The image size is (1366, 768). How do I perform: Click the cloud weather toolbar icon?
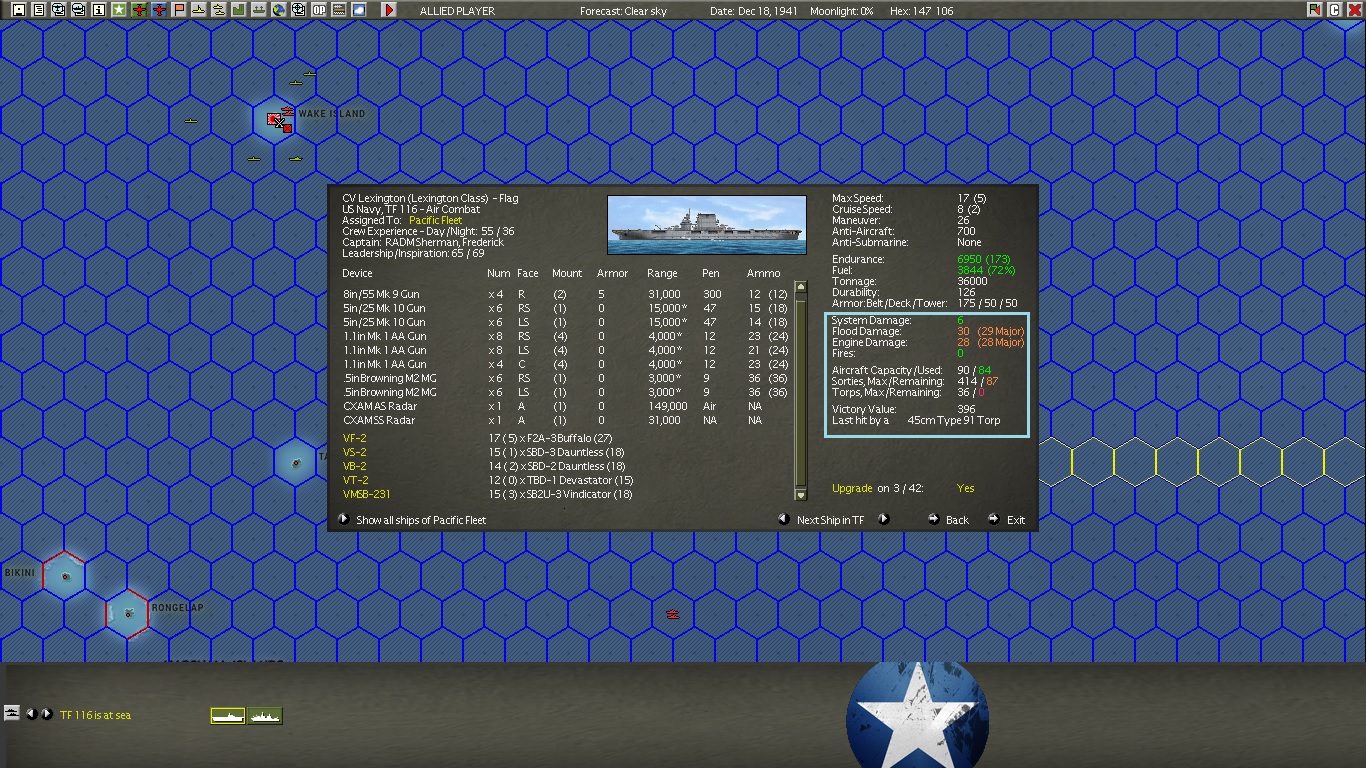pyautogui.click(x=359, y=10)
